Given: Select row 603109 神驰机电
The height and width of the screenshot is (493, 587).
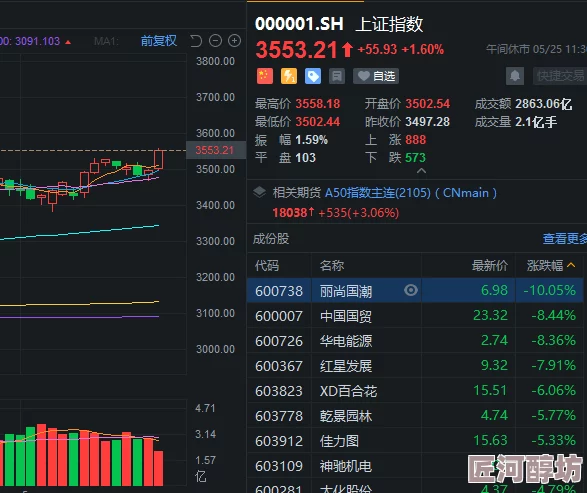Looking at the screenshot, I should coord(415,466).
